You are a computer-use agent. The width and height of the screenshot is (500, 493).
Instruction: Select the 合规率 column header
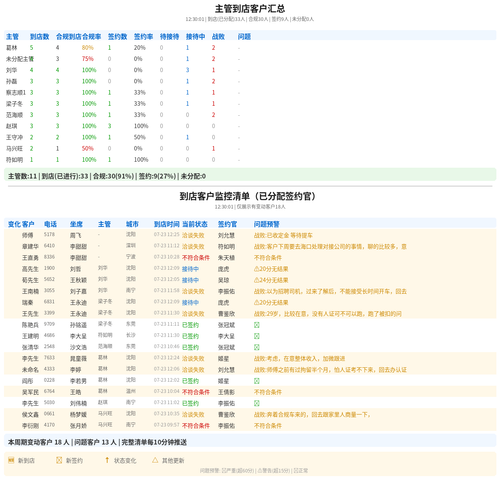pos(92,37)
